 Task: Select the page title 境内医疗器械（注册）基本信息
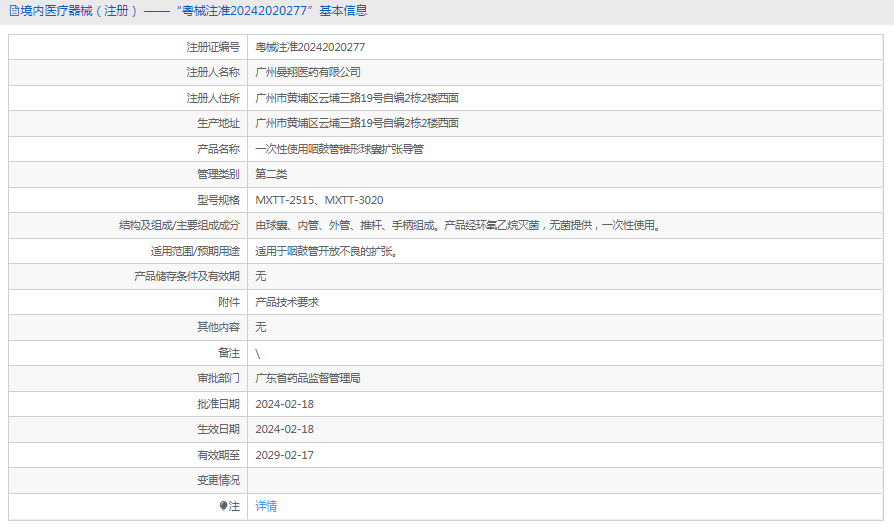click(194, 11)
